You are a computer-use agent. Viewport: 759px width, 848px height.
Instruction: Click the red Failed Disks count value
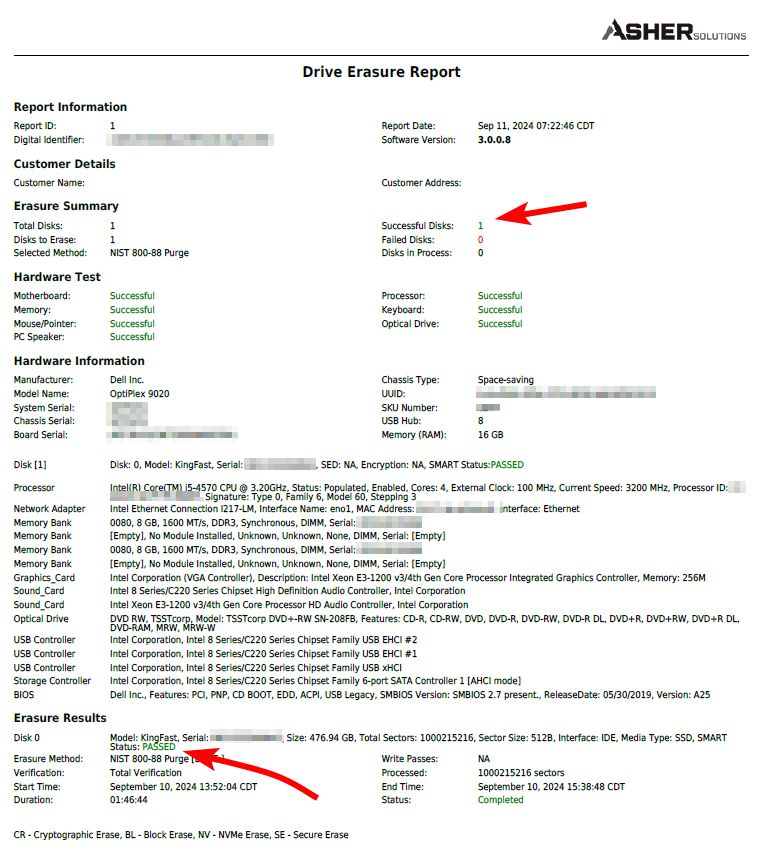(x=480, y=240)
